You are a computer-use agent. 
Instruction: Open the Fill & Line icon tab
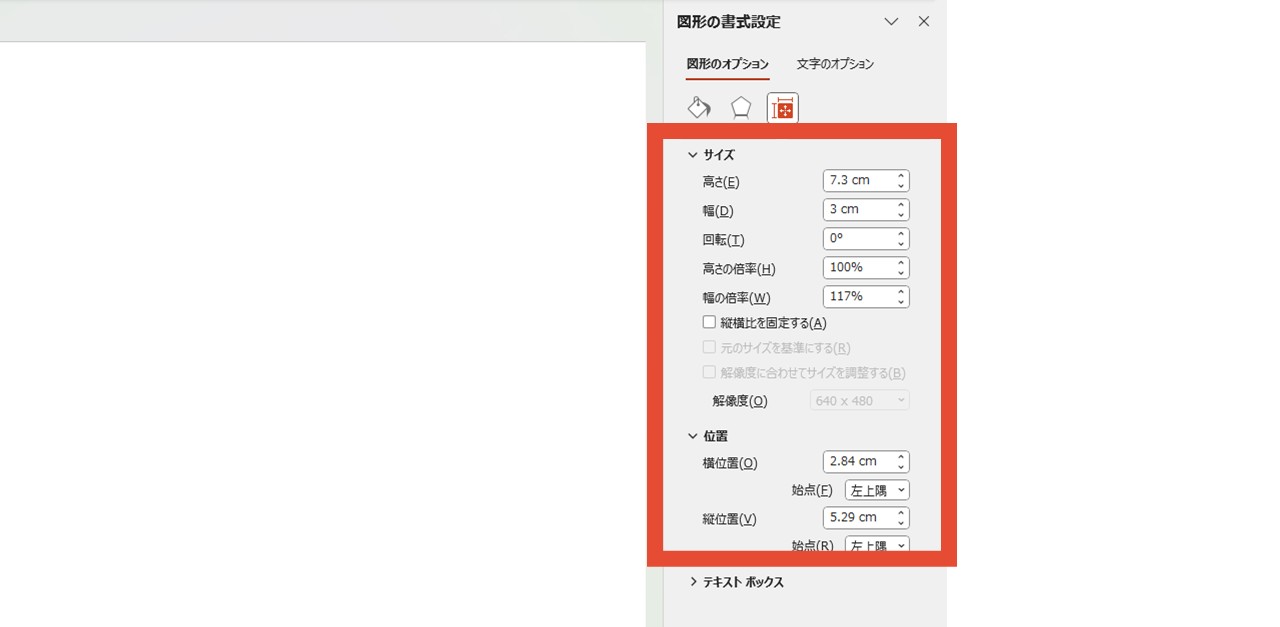coord(699,107)
